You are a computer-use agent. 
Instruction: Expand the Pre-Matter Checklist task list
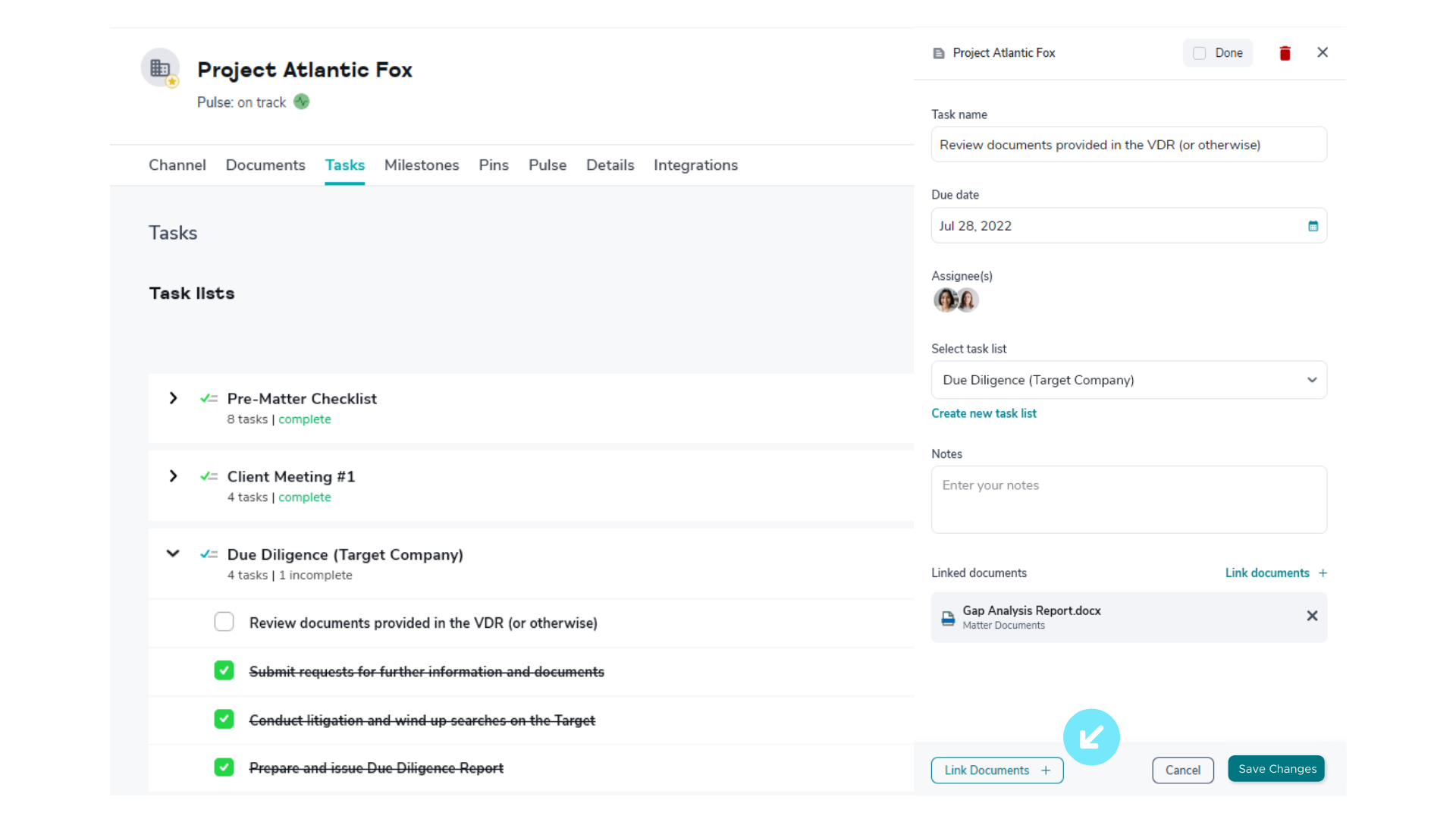click(x=173, y=398)
